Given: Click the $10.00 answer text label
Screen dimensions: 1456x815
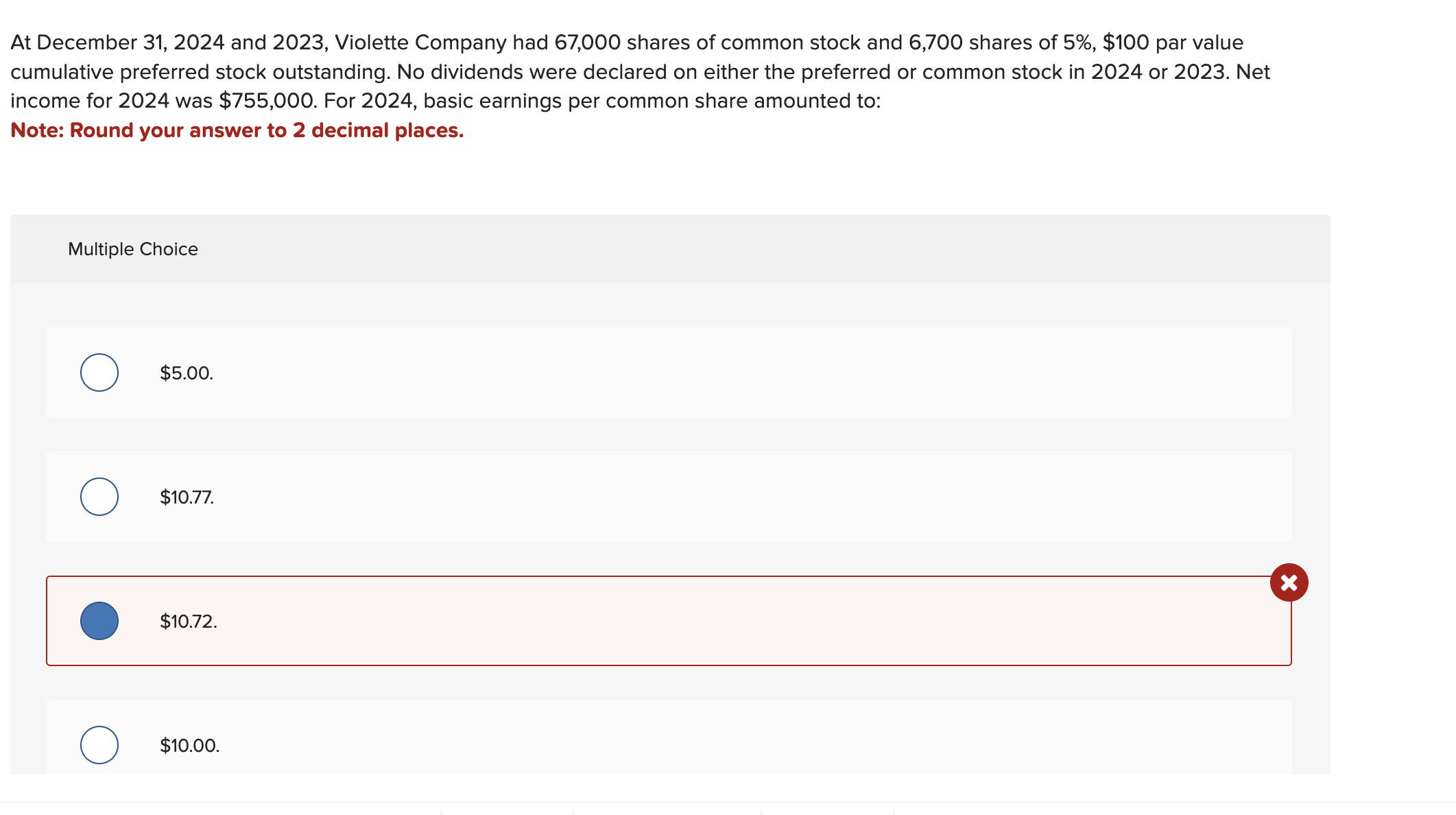Looking at the screenshot, I should click(189, 745).
